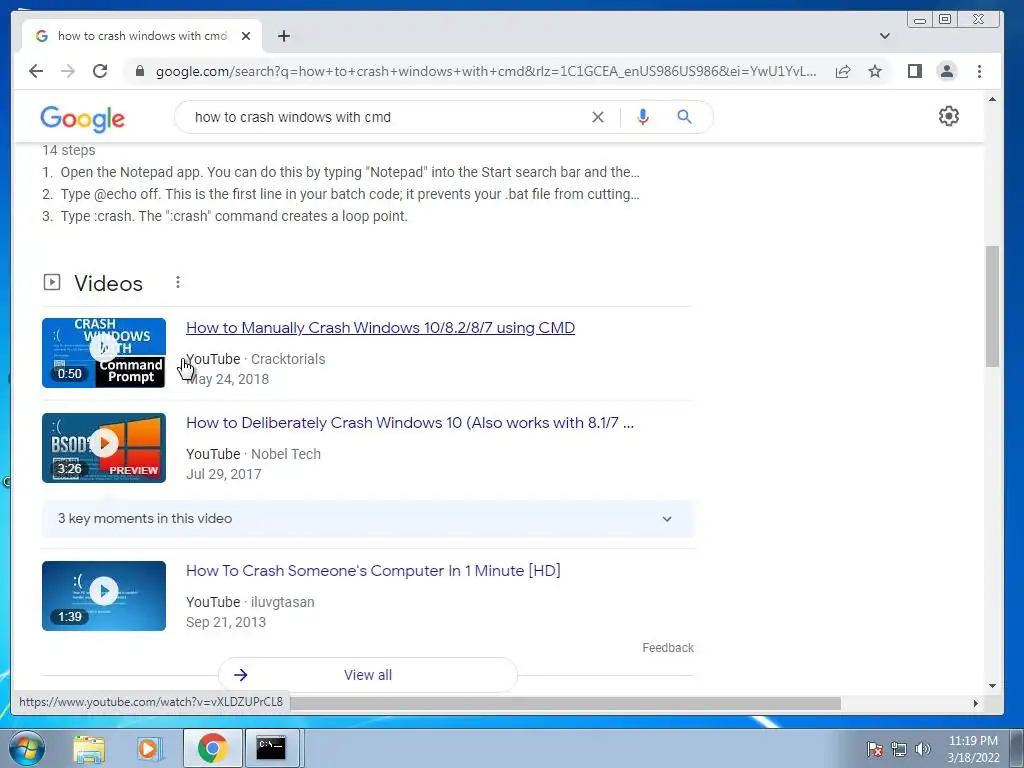Open Windows Explorer from the taskbar
The width and height of the screenshot is (1024, 768).
89,748
